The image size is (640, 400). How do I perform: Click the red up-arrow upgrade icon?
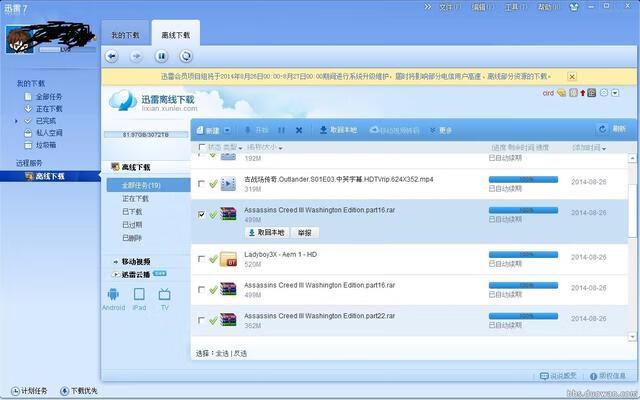582,93
